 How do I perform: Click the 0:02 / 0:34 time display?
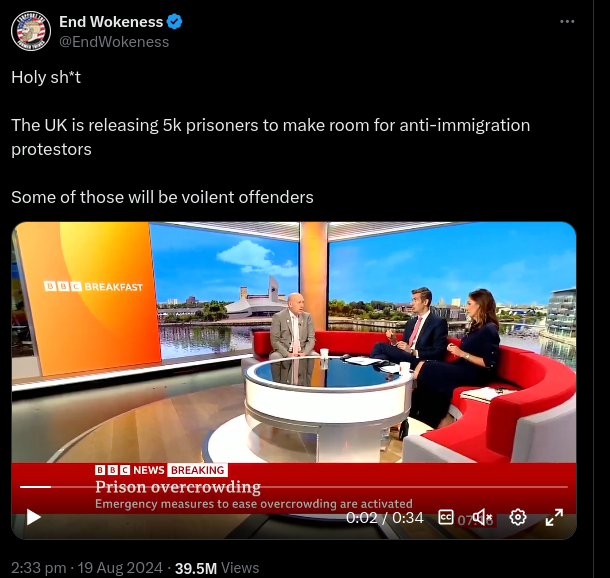[384, 518]
